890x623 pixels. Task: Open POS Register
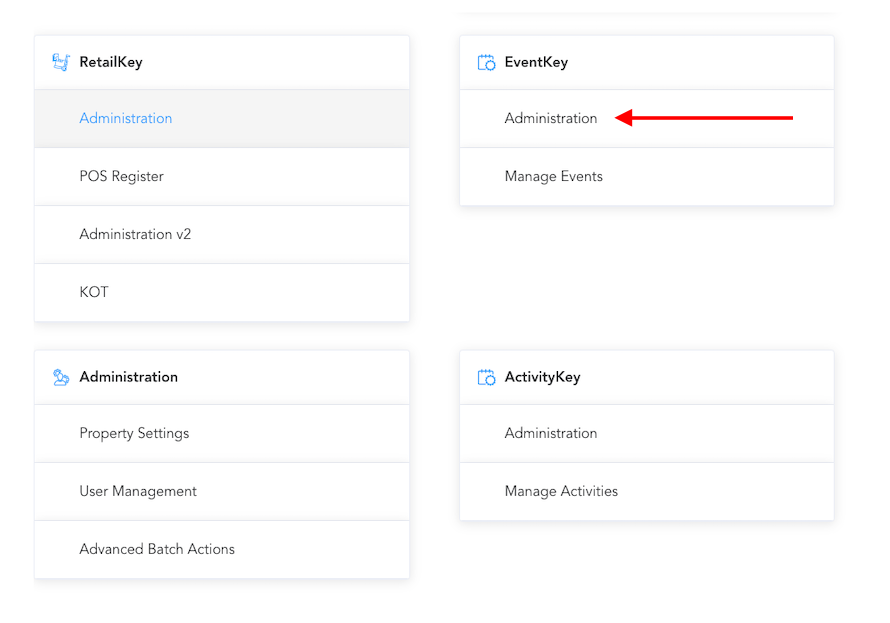tap(121, 176)
